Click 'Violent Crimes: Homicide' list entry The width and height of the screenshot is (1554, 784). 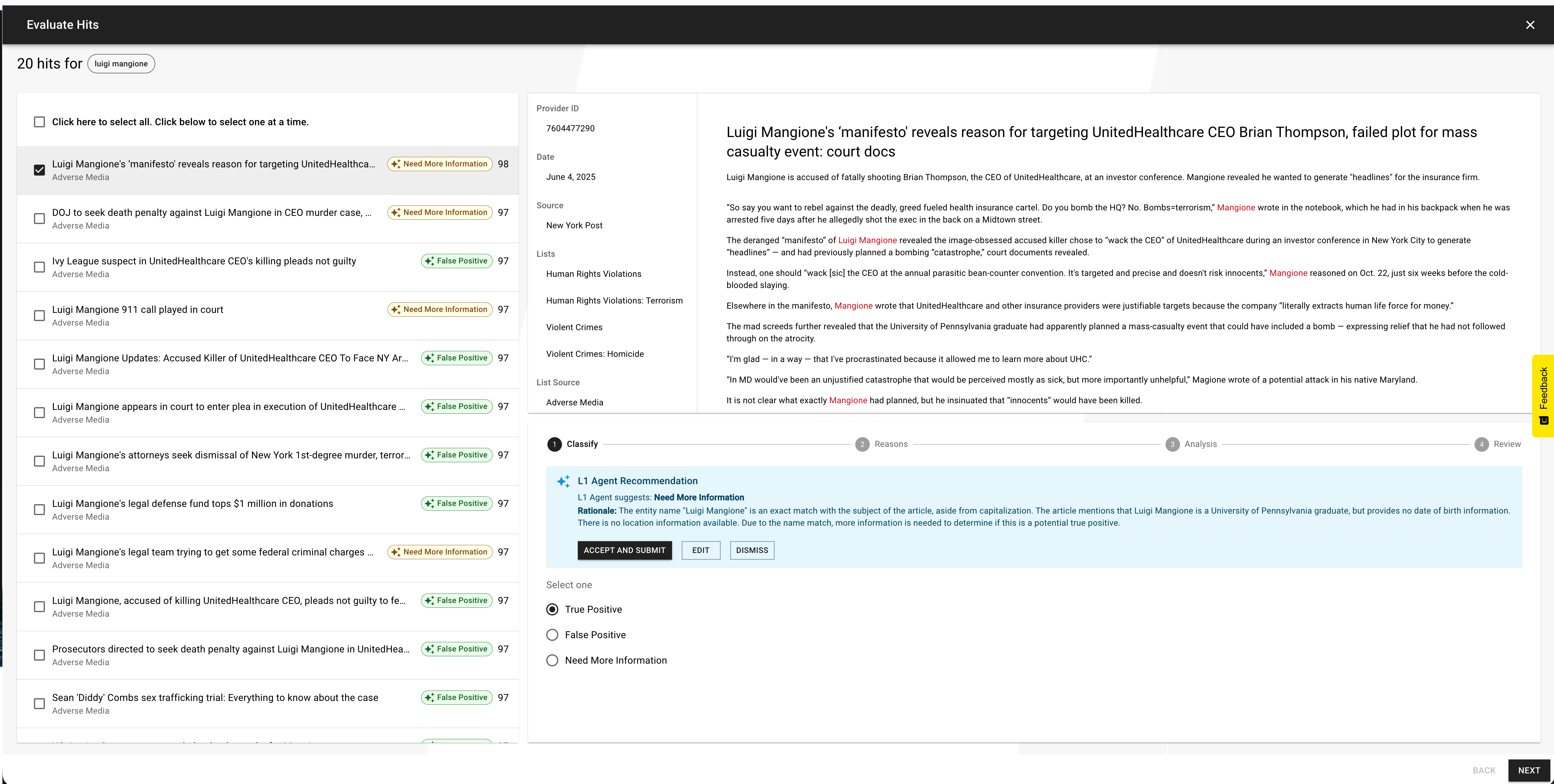click(x=595, y=354)
